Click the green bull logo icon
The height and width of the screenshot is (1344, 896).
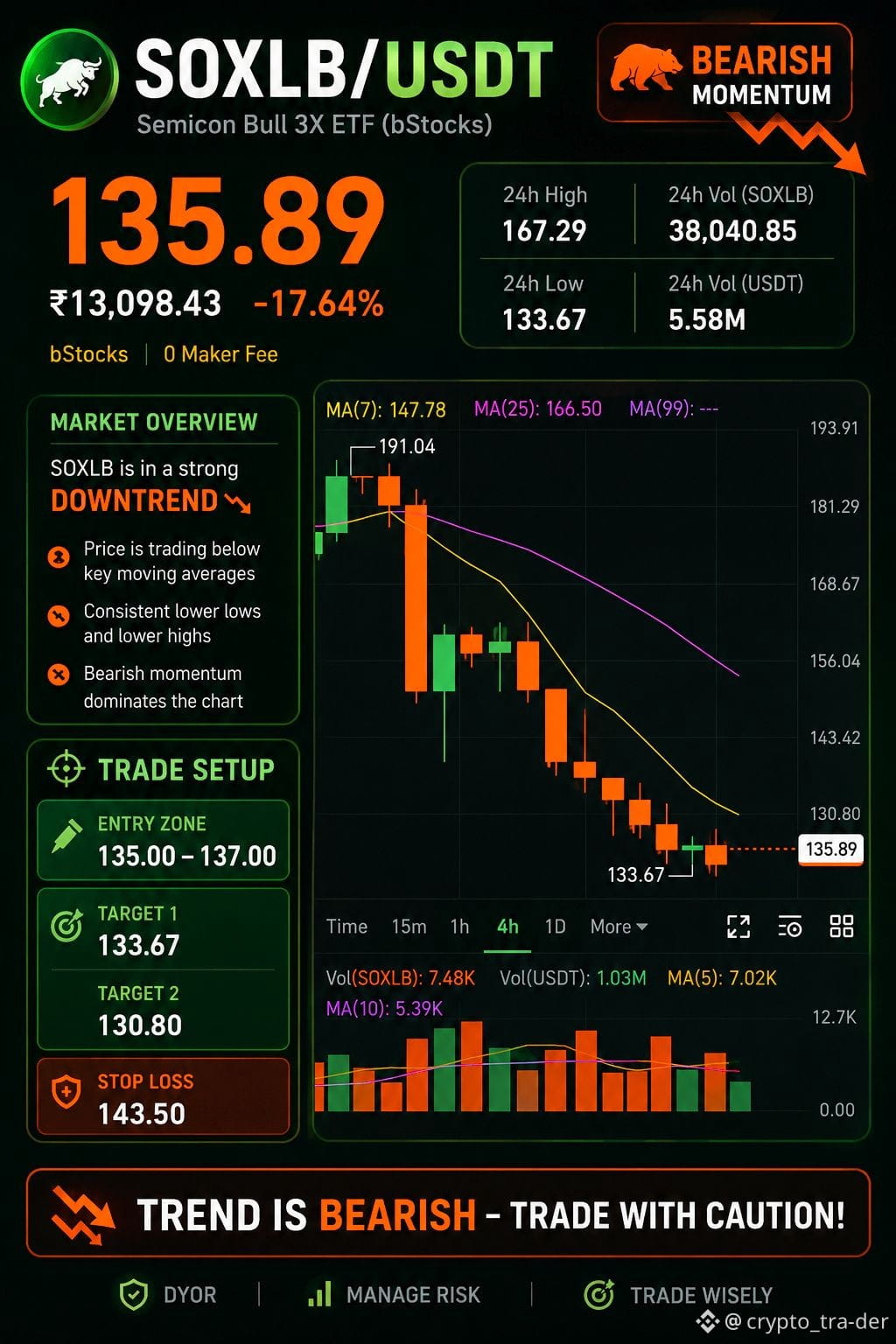point(69,79)
